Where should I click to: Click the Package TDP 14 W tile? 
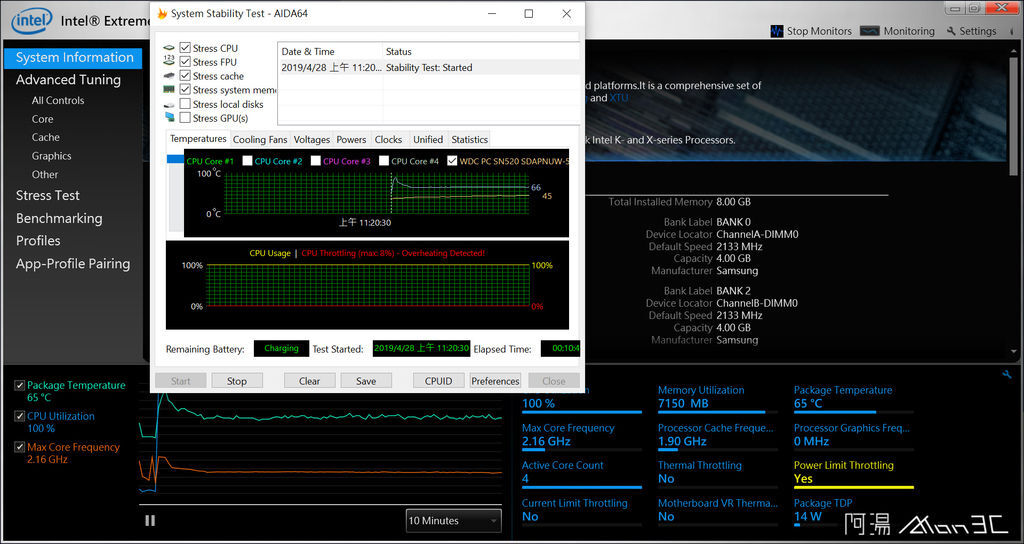853,511
